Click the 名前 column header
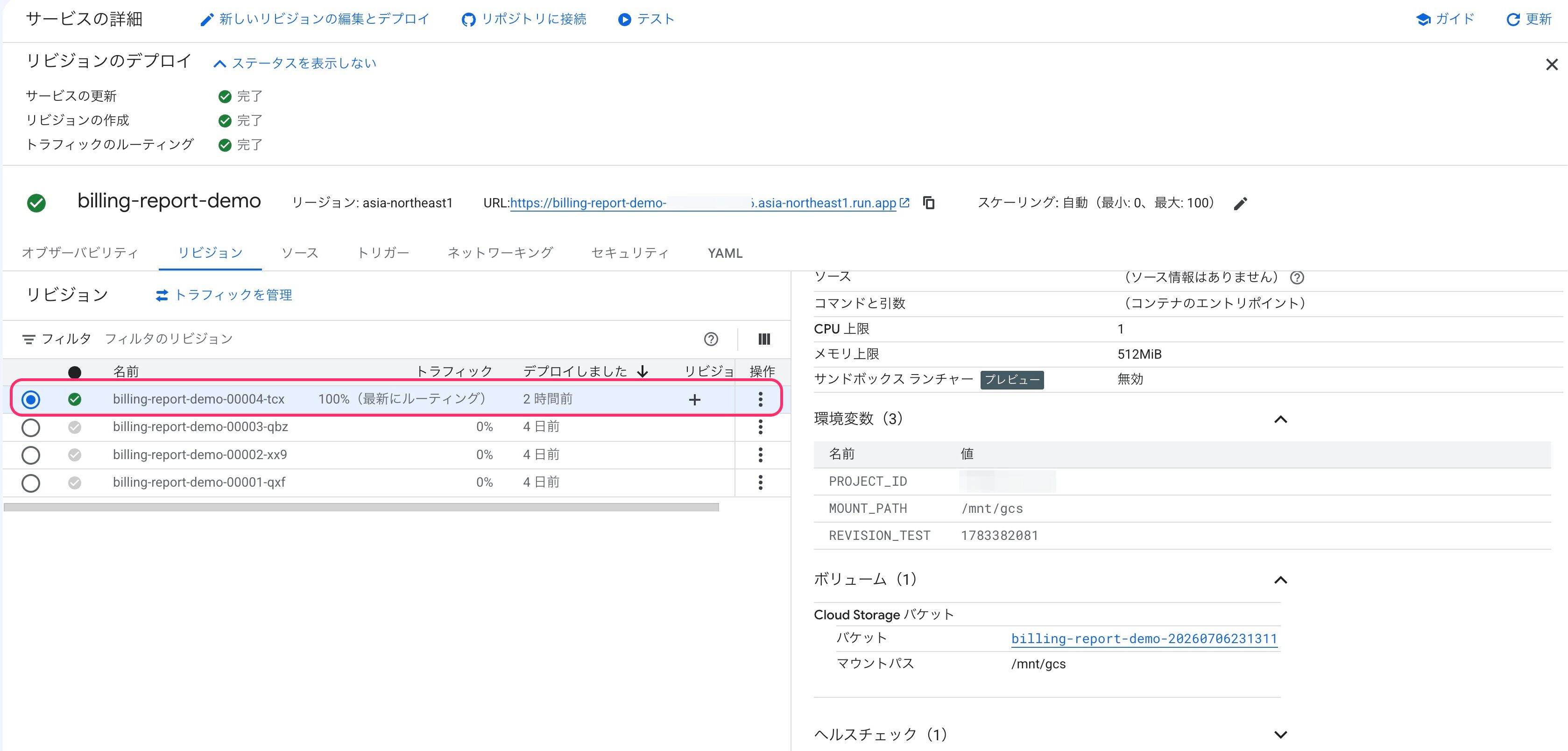The image size is (1568, 751). tap(126, 371)
